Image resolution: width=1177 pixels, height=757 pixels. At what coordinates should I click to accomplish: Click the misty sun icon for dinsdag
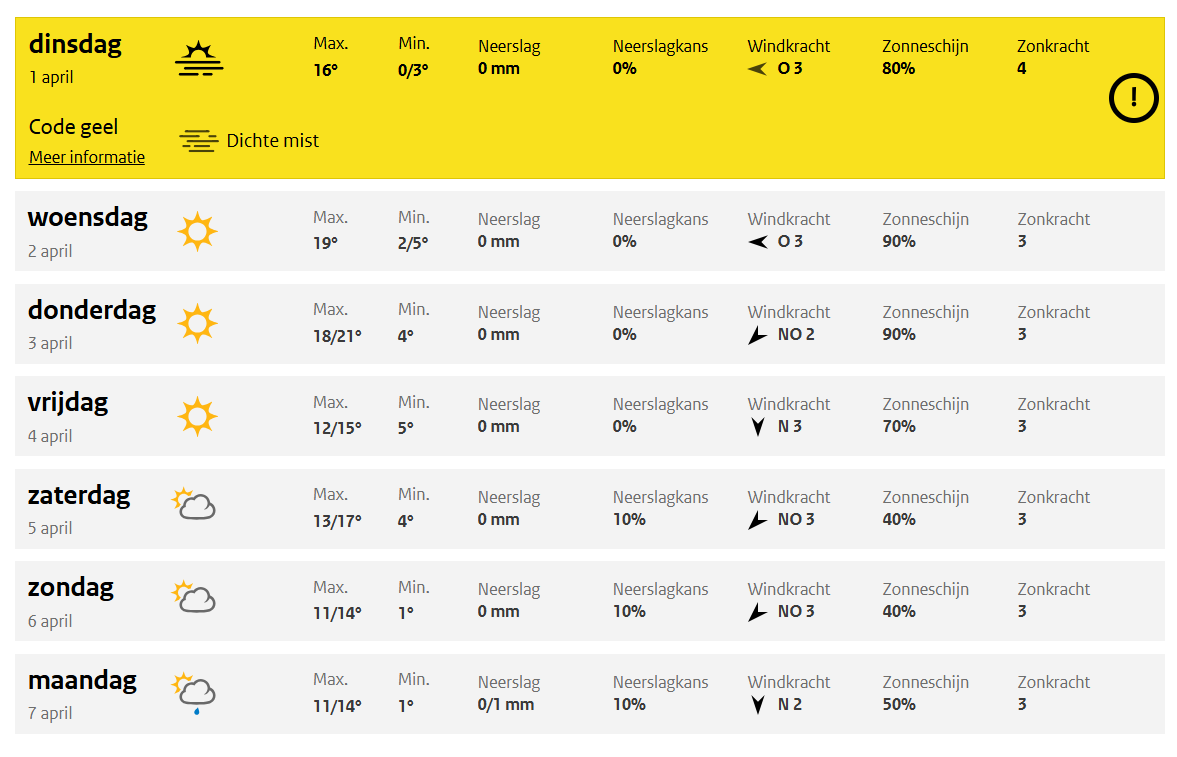click(x=198, y=58)
